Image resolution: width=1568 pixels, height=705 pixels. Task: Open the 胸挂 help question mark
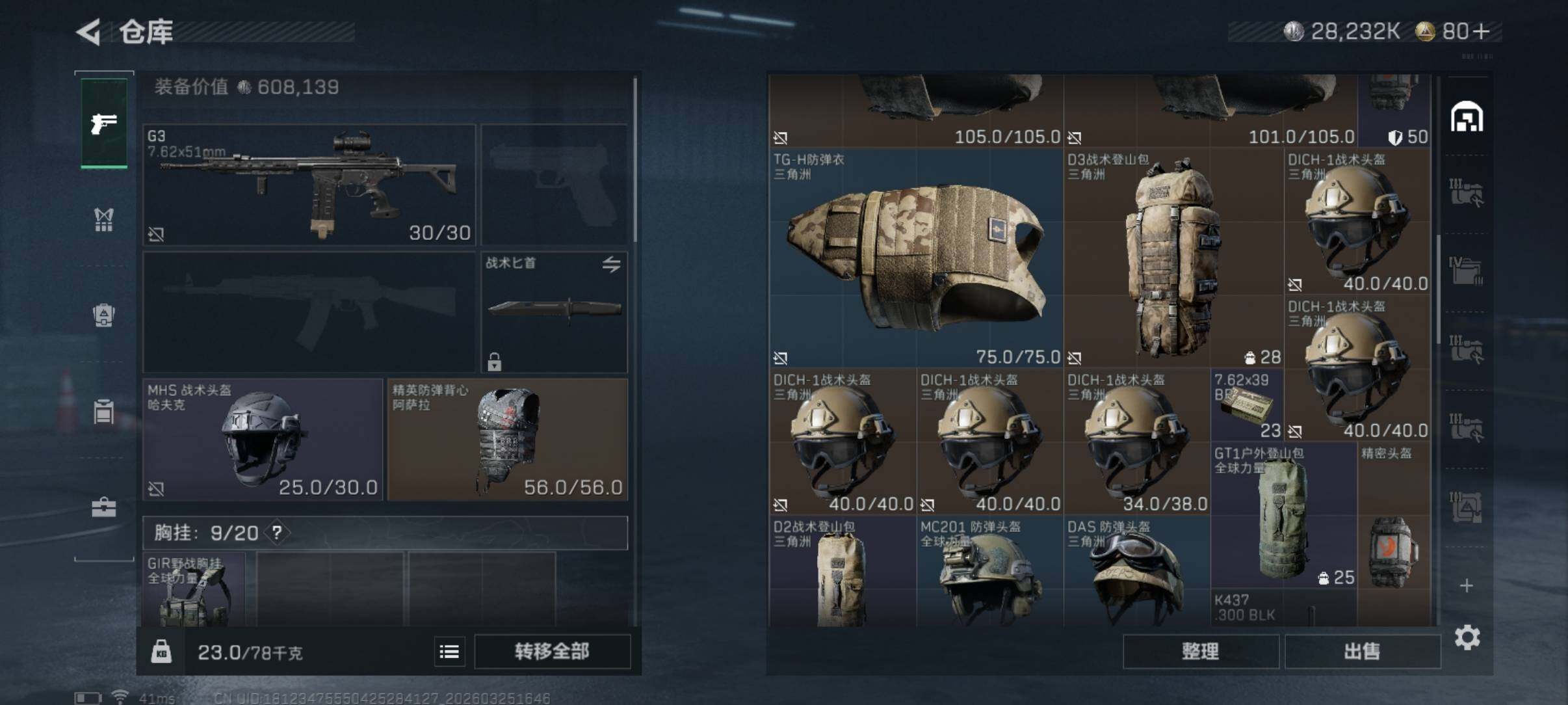click(277, 533)
